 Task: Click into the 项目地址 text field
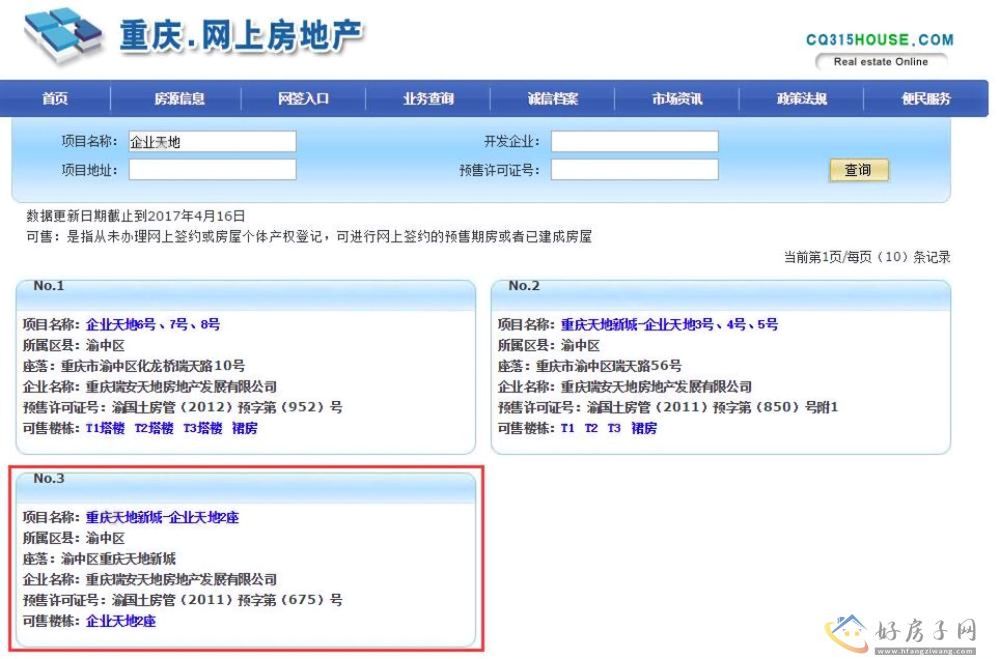[x=212, y=170]
